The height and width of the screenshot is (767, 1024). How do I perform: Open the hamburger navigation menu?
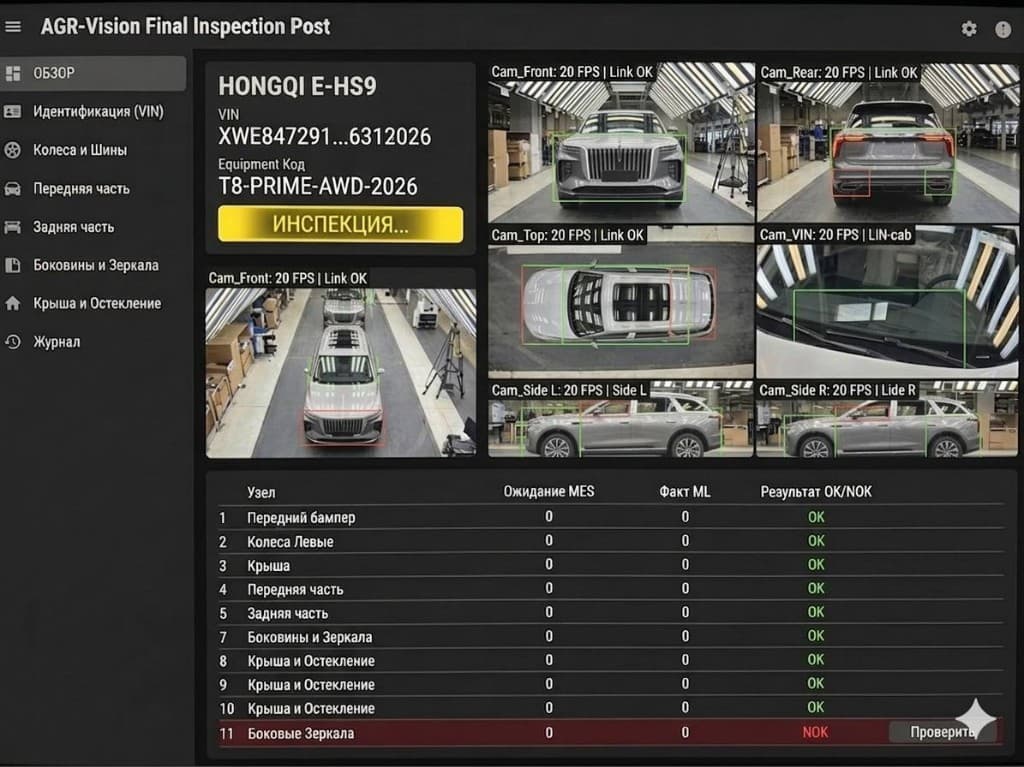[x=13, y=27]
